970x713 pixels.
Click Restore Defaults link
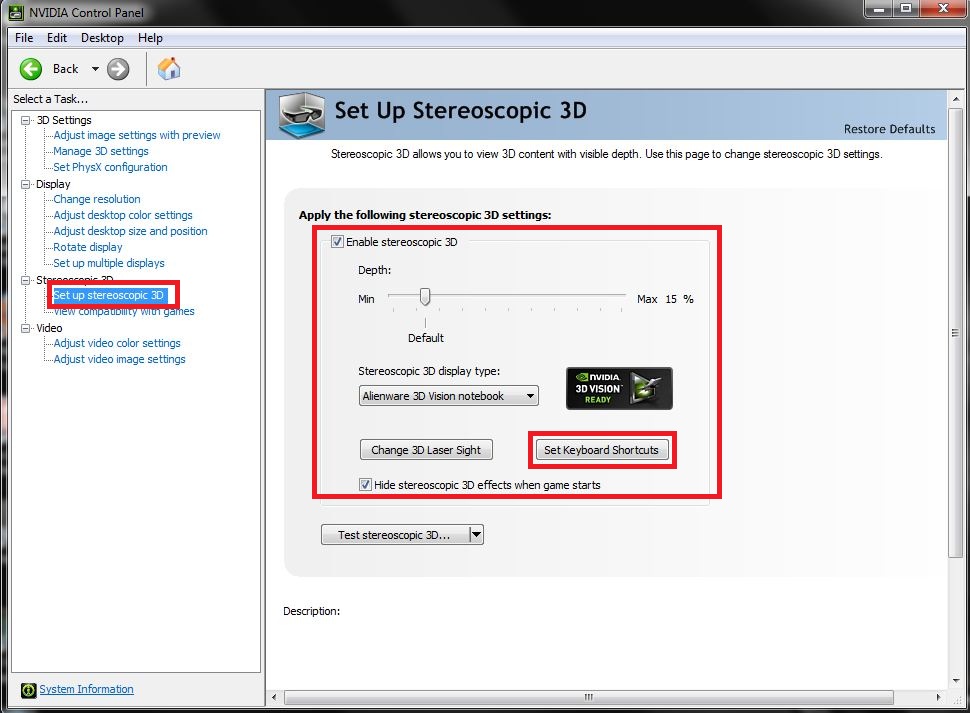point(889,129)
